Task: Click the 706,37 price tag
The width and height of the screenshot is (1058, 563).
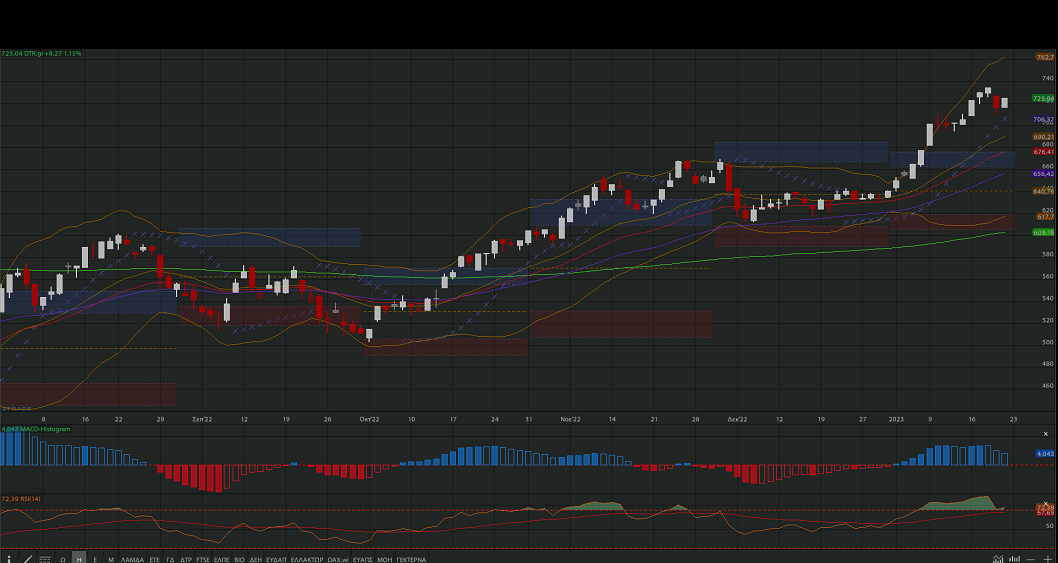Action: coord(1043,119)
